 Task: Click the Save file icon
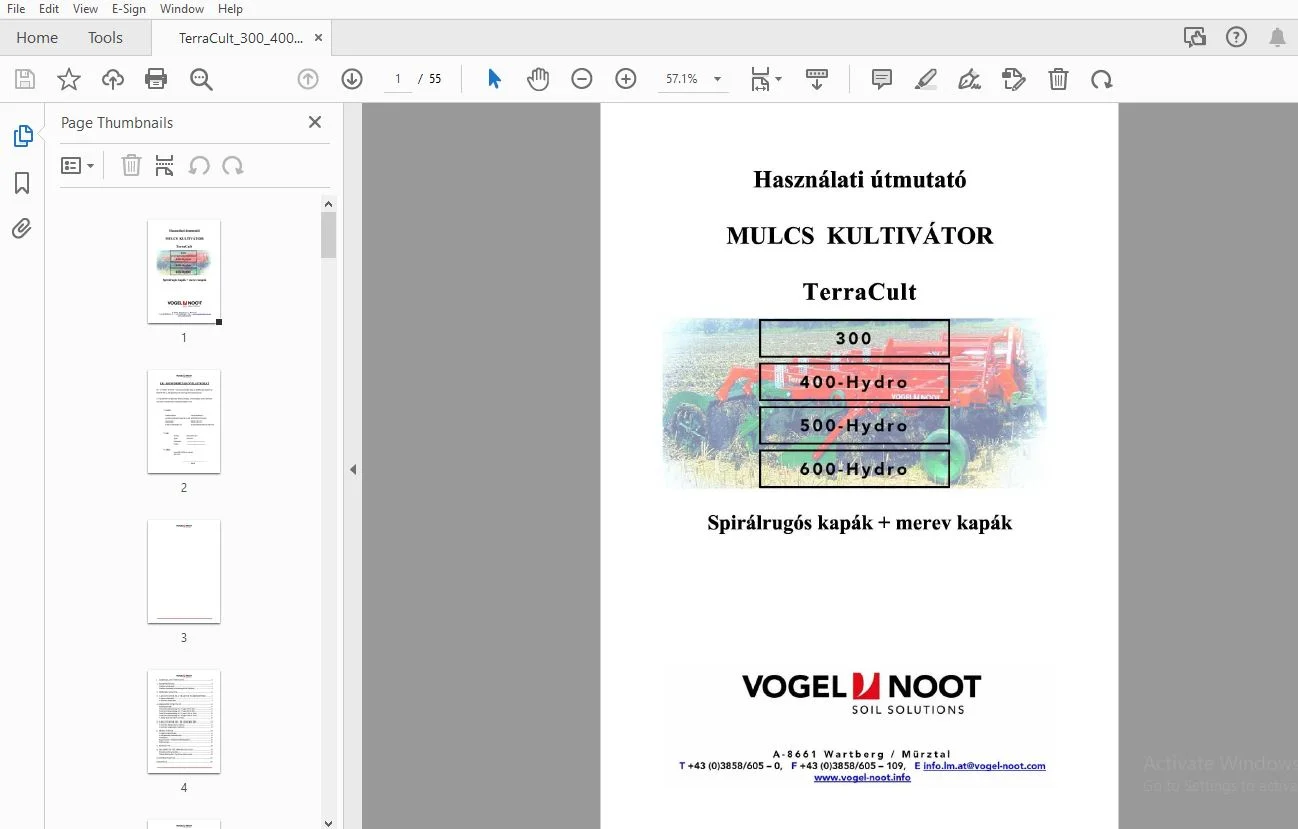(x=25, y=79)
